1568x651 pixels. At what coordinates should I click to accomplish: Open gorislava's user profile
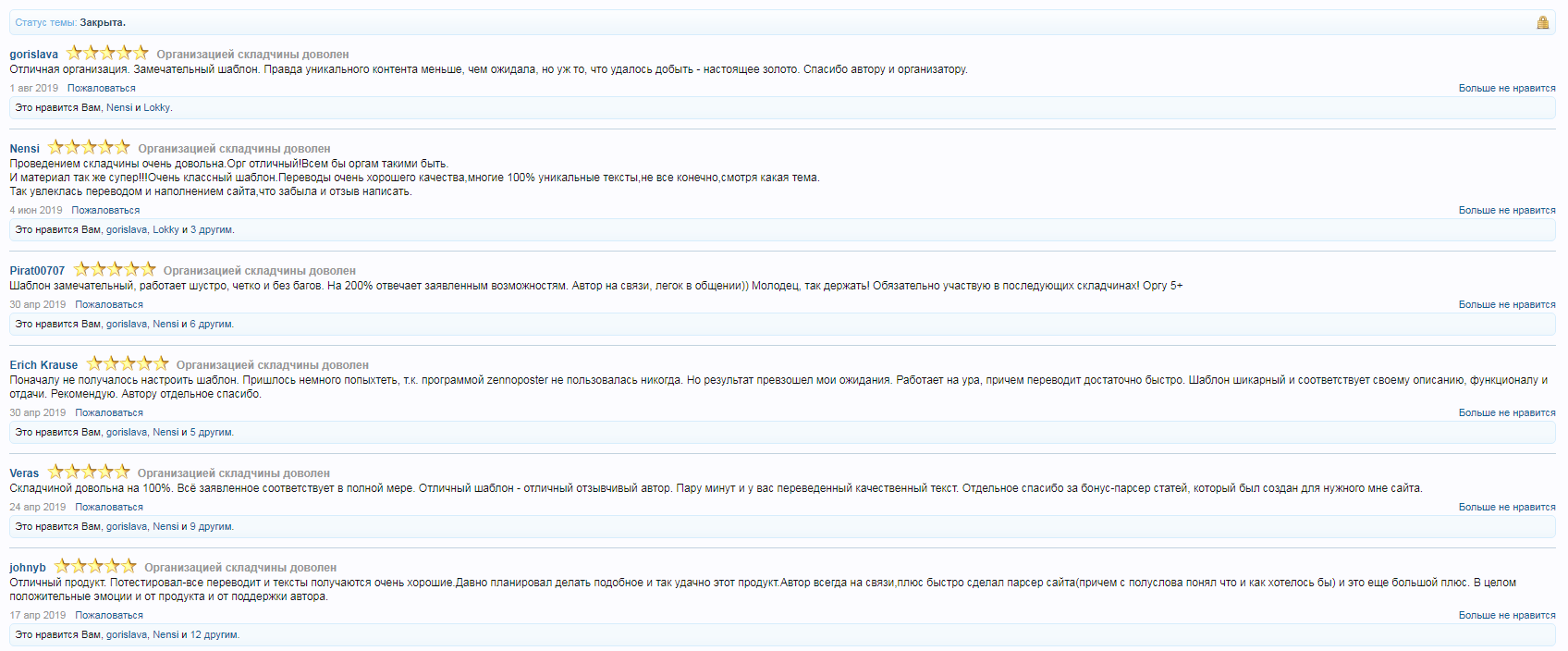point(33,55)
